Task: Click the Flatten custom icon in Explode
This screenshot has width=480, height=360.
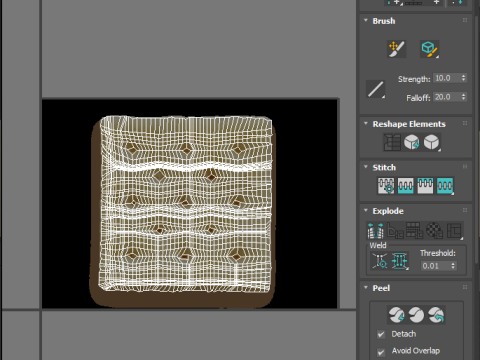Action: 454,231
